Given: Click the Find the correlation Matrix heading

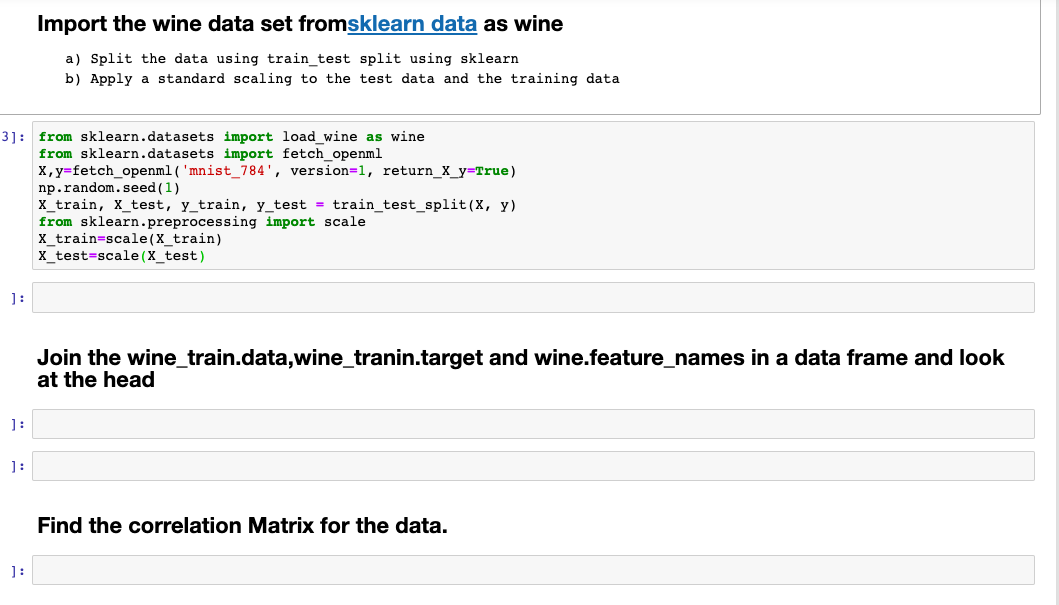Looking at the screenshot, I should point(242,525).
